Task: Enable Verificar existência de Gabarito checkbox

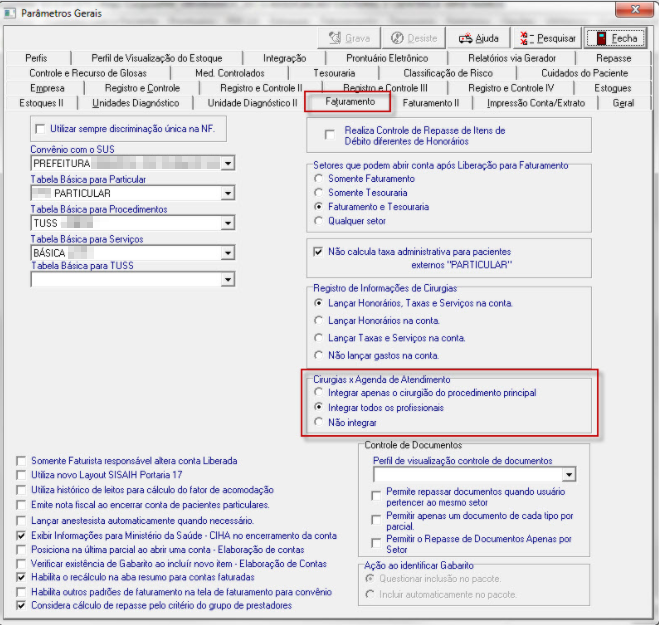Action: click(x=21, y=564)
